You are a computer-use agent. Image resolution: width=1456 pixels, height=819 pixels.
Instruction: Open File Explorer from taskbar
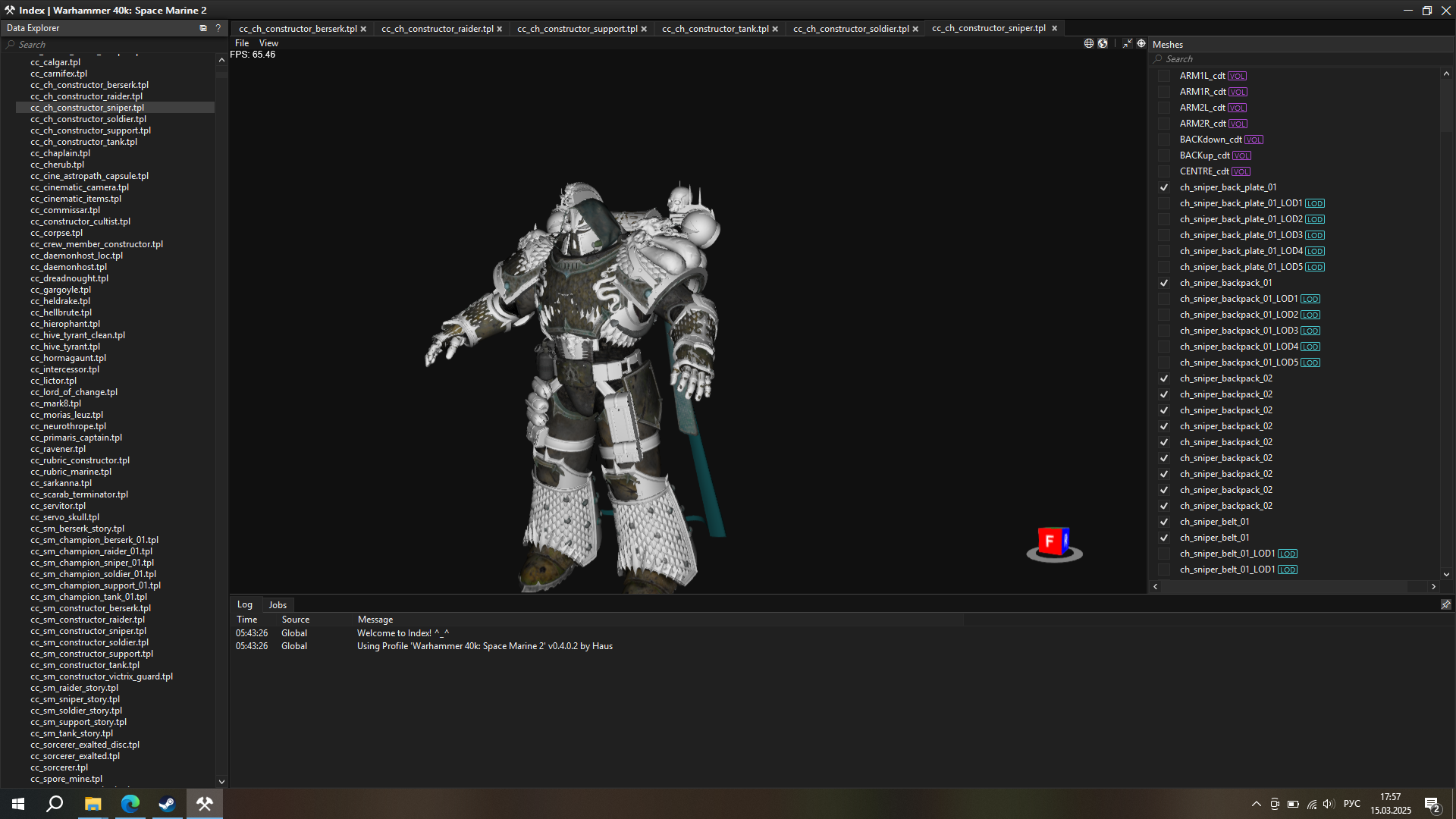pyautogui.click(x=93, y=804)
